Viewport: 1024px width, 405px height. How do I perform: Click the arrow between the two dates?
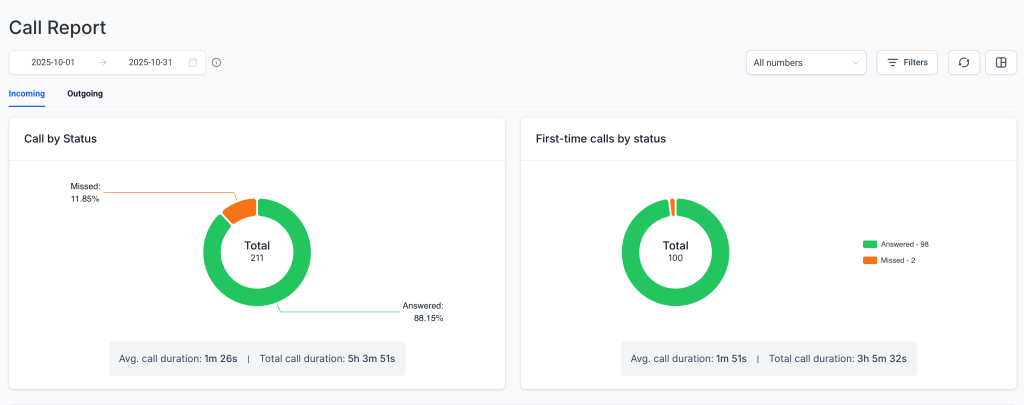click(x=102, y=62)
